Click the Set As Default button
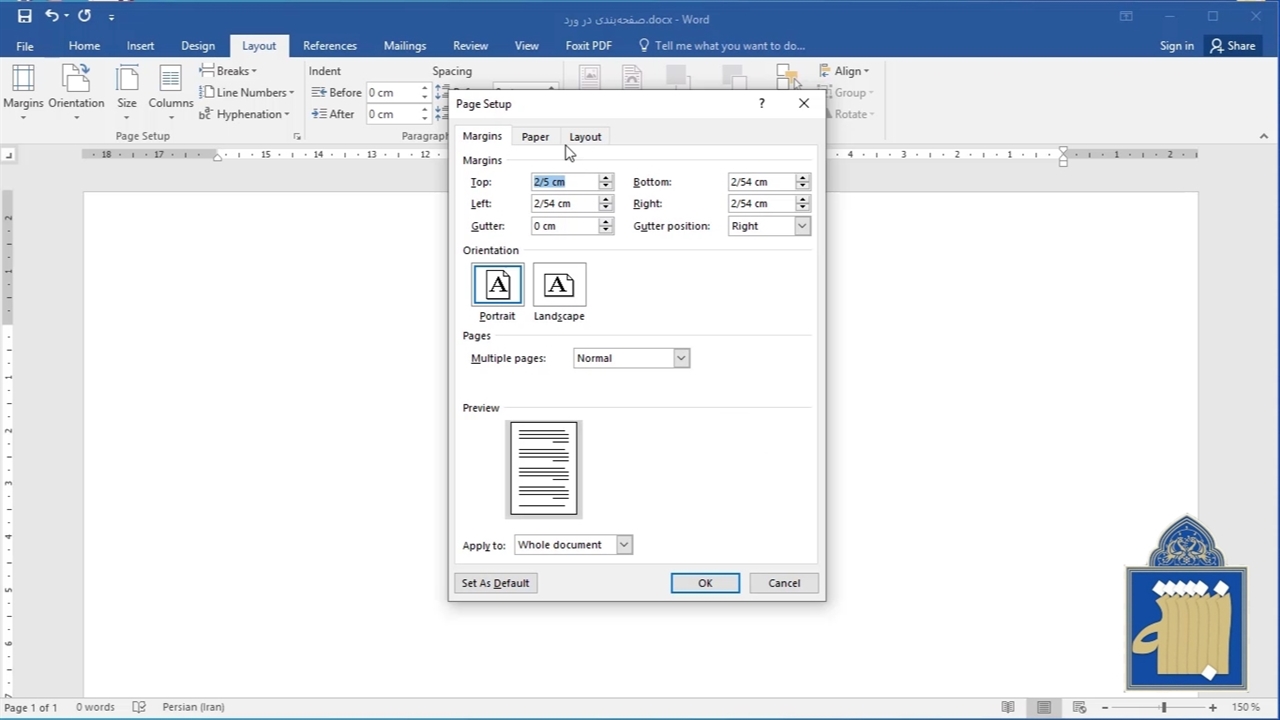The height and width of the screenshot is (720, 1280). [495, 583]
